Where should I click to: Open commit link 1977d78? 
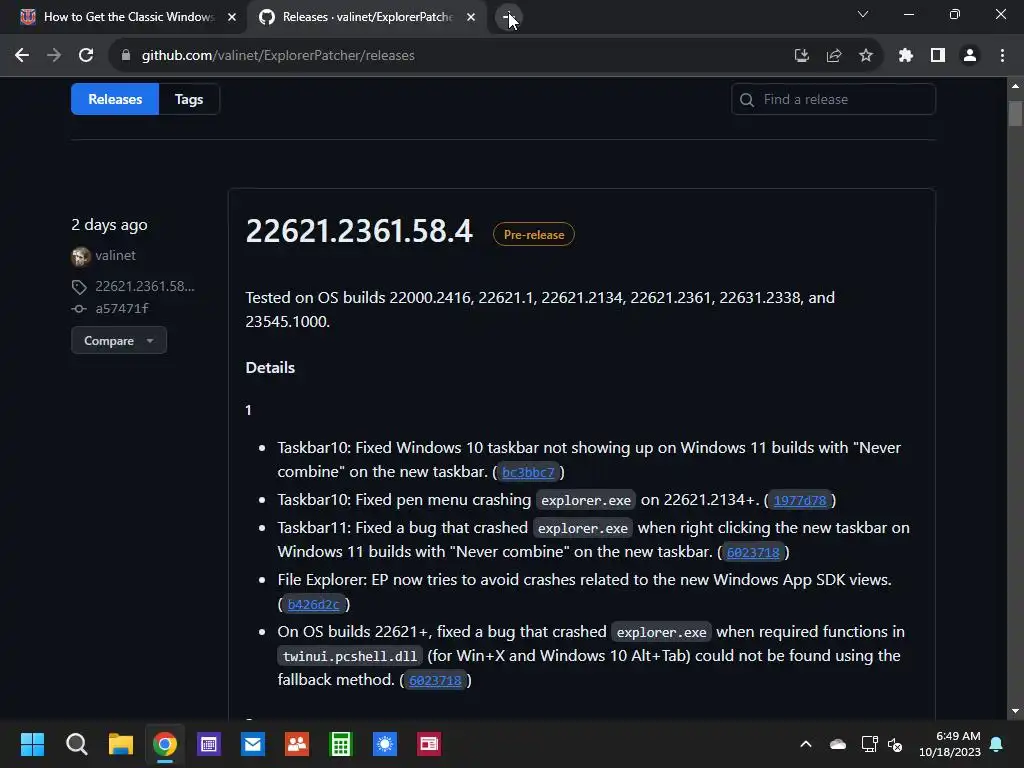coord(800,500)
